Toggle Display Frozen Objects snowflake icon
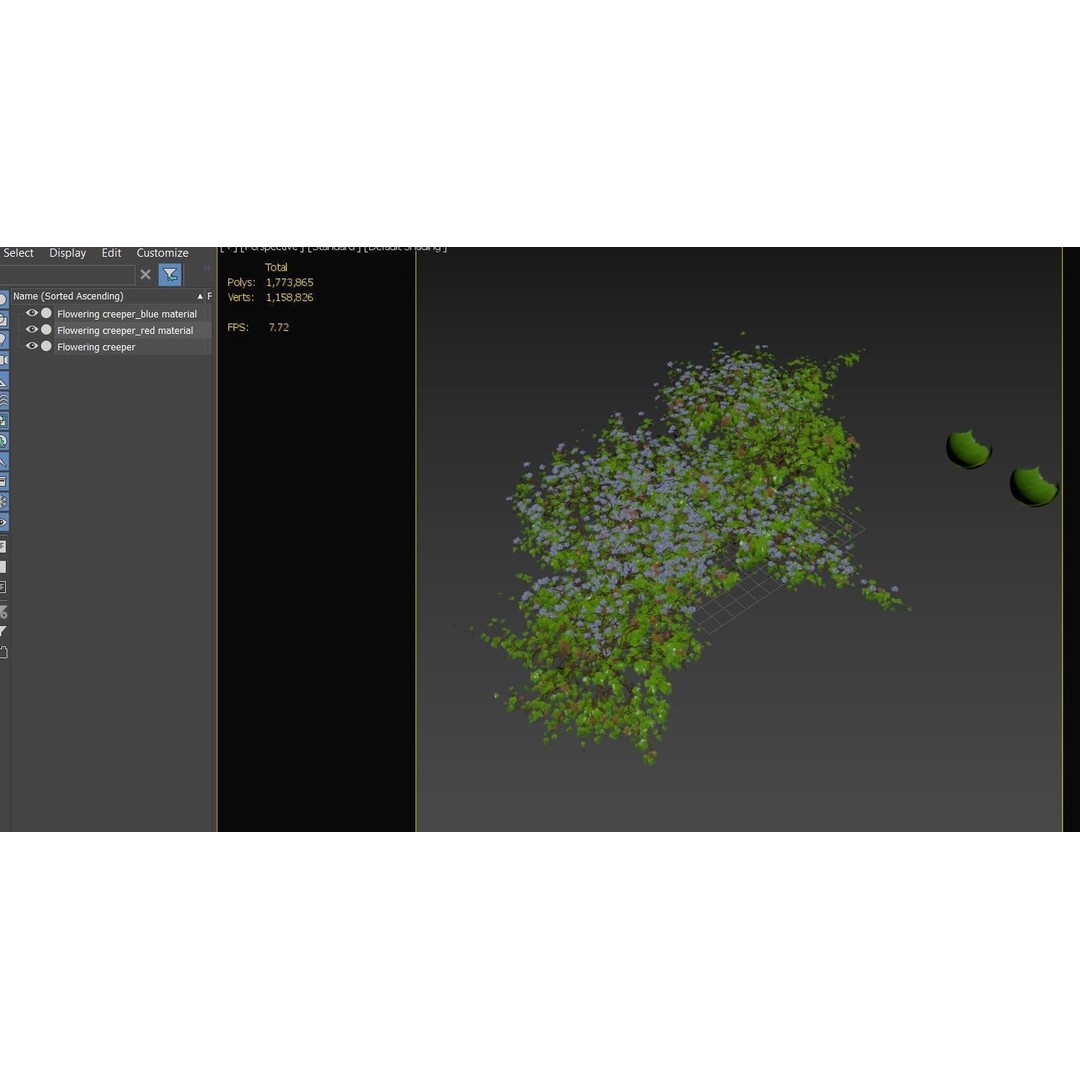 click(x=3, y=501)
